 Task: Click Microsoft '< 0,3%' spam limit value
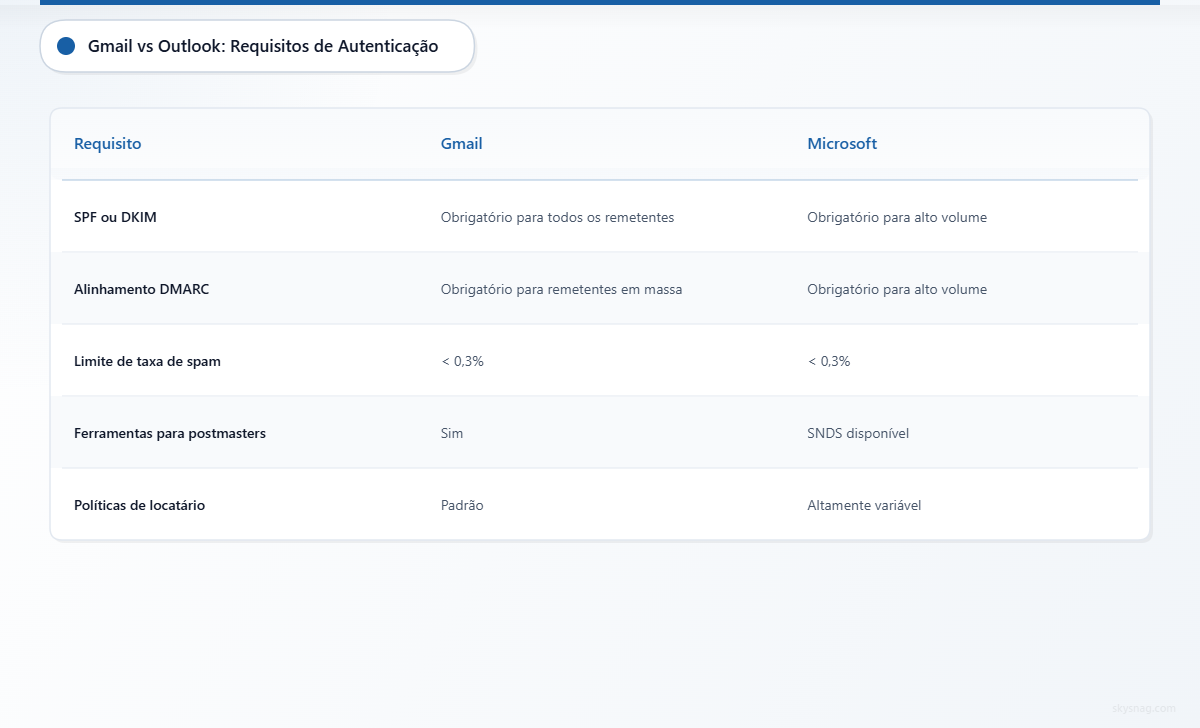click(x=829, y=361)
